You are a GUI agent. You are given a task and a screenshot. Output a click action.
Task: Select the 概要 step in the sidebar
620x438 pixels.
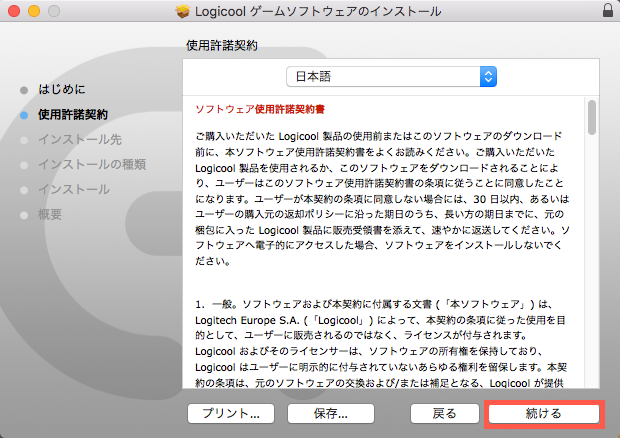[x=50, y=215]
